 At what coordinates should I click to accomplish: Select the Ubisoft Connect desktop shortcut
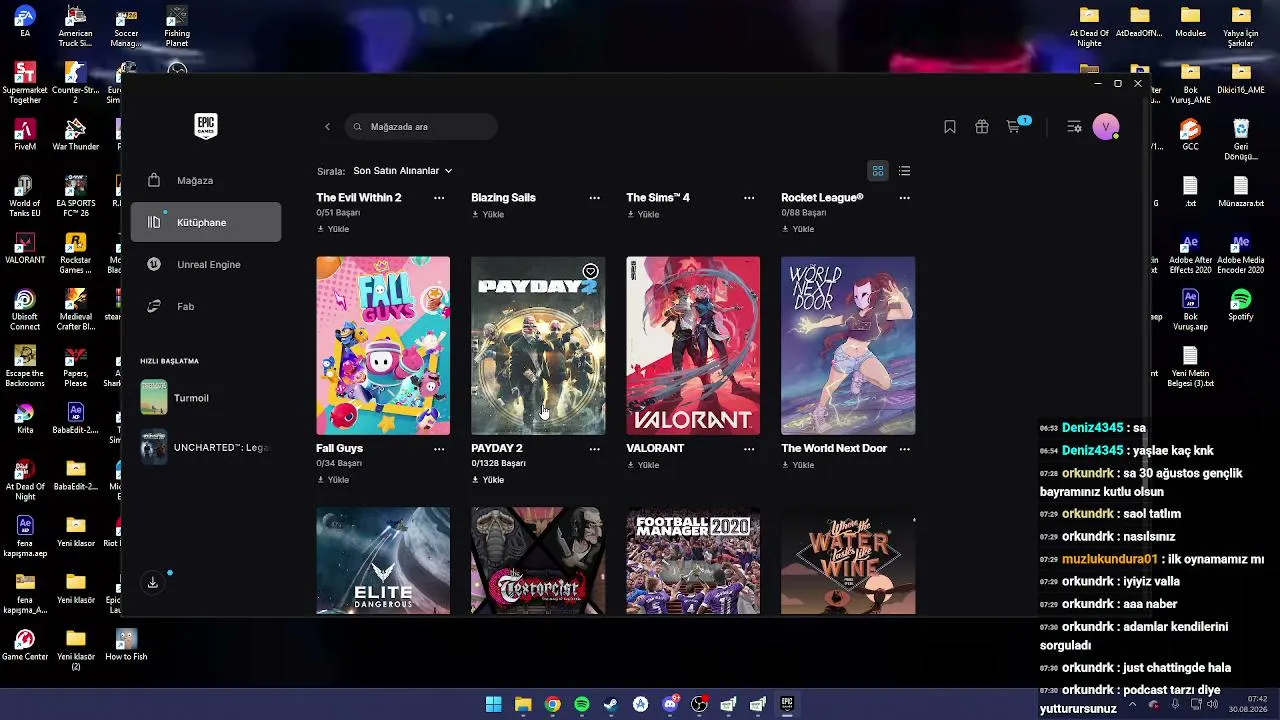coord(25,310)
